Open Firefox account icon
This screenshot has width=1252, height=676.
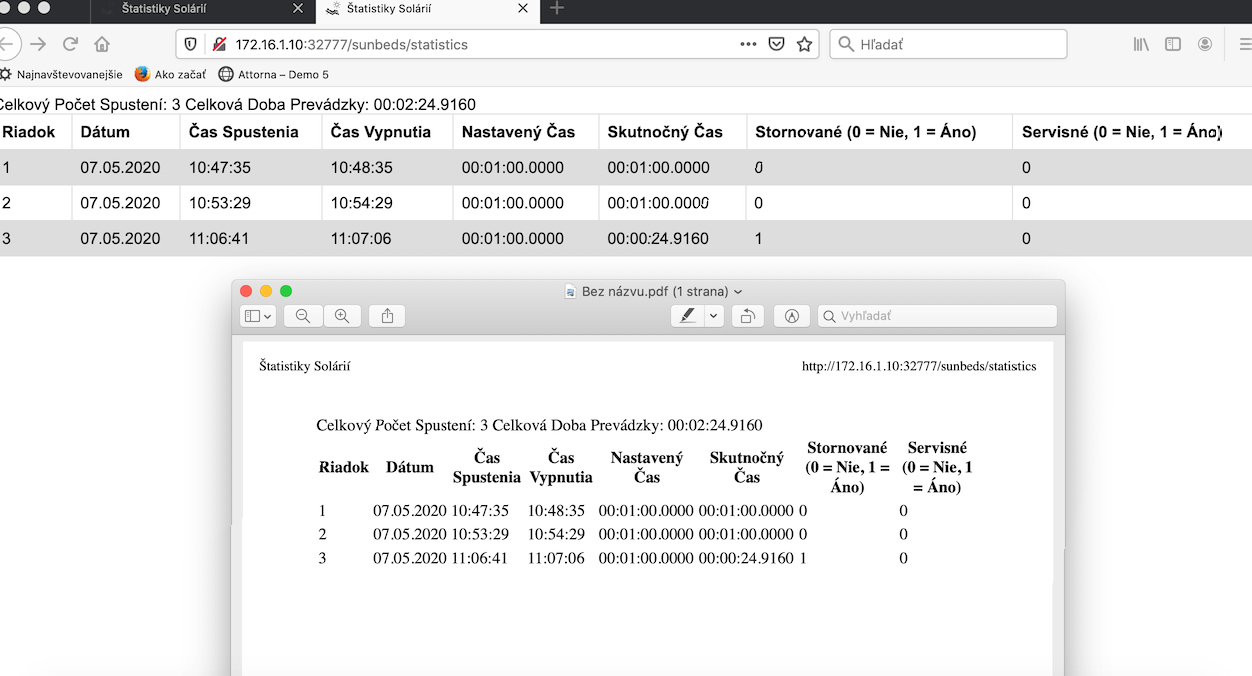[x=1205, y=44]
